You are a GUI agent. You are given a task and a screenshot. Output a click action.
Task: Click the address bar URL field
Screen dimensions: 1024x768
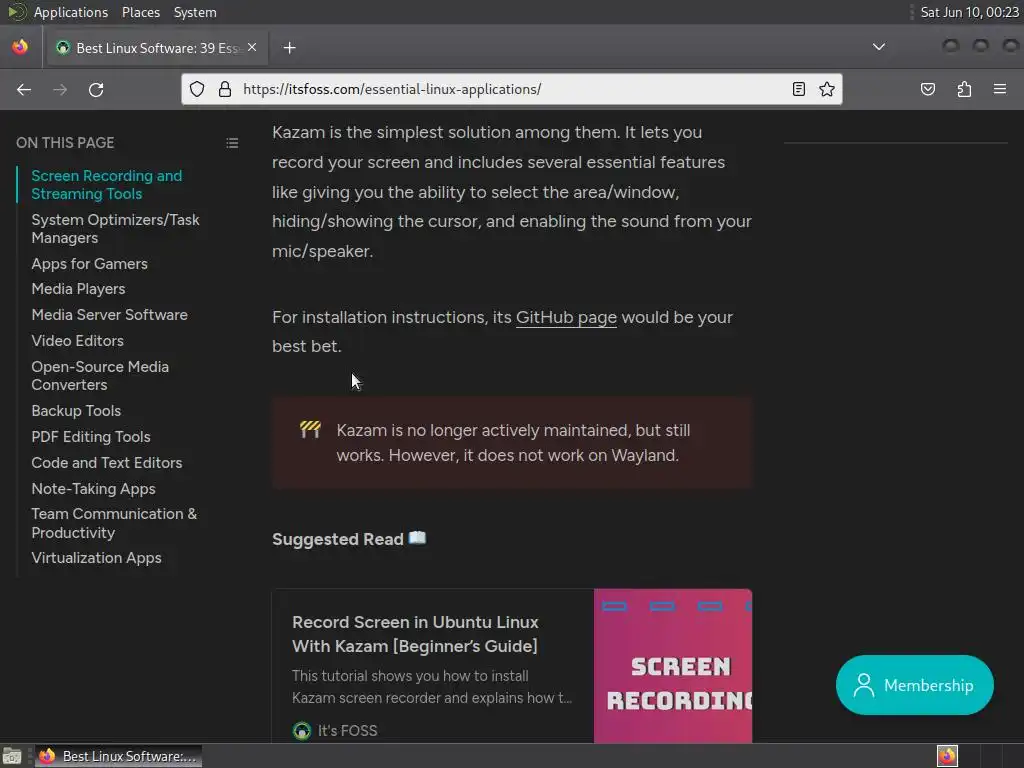pyautogui.click(x=511, y=89)
